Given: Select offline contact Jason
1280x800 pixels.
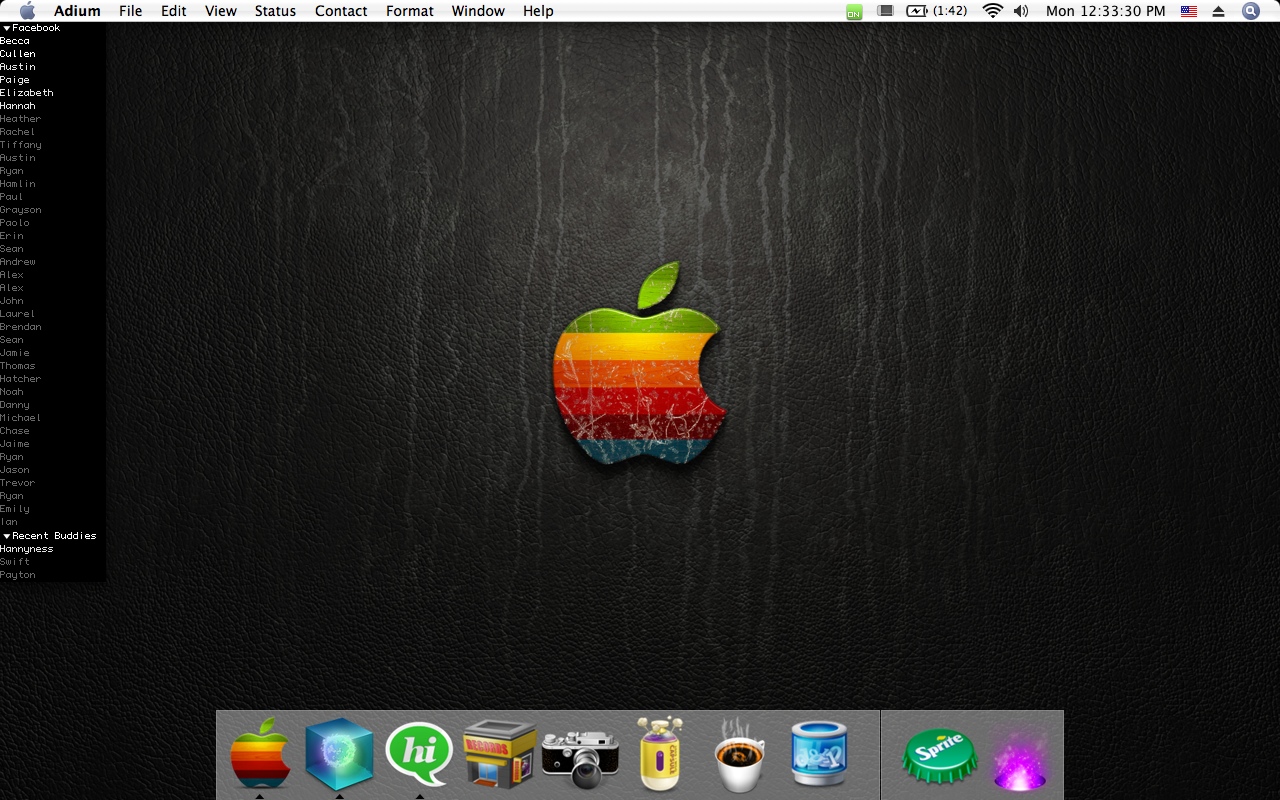Looking at the screenshot, I should tap(15, 470).
